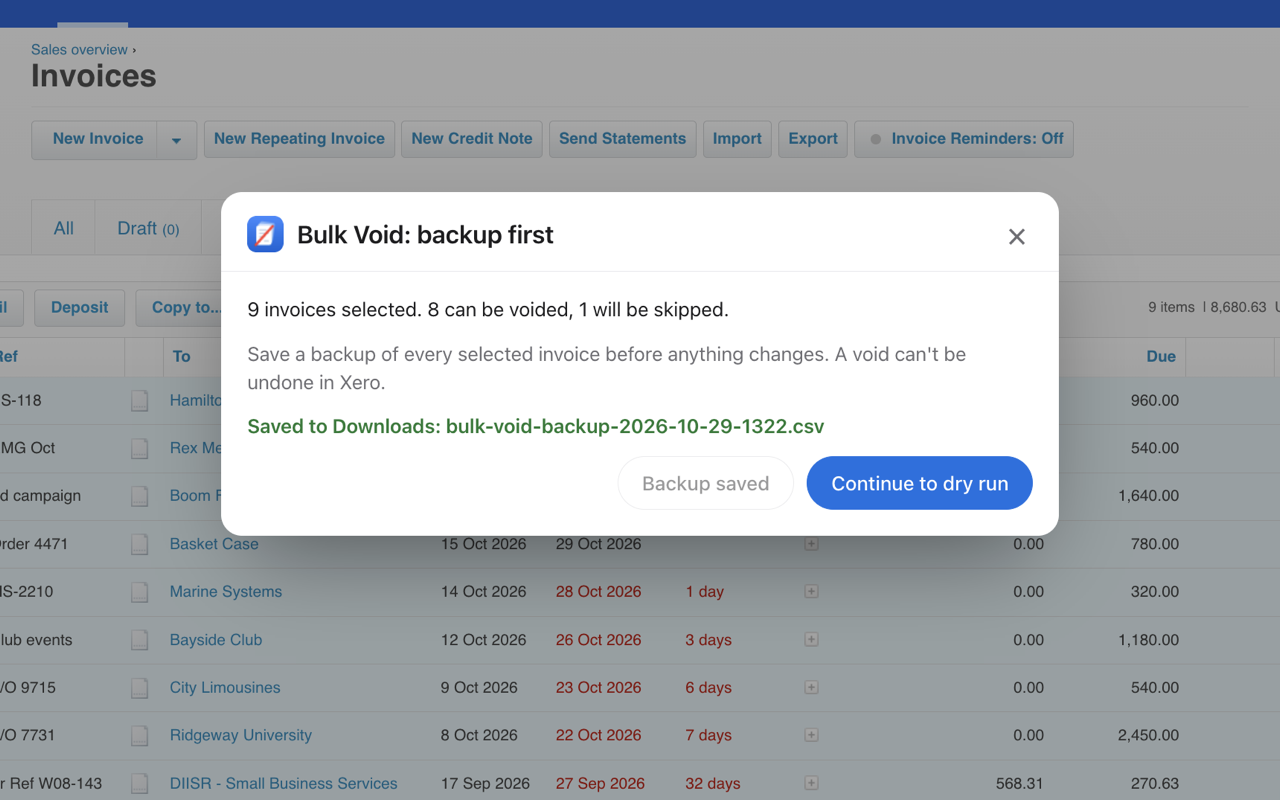The width and height of the screenshot is (1280, 800).
Task: Click document icon in Basket Case row
Action: coord(140,544)
